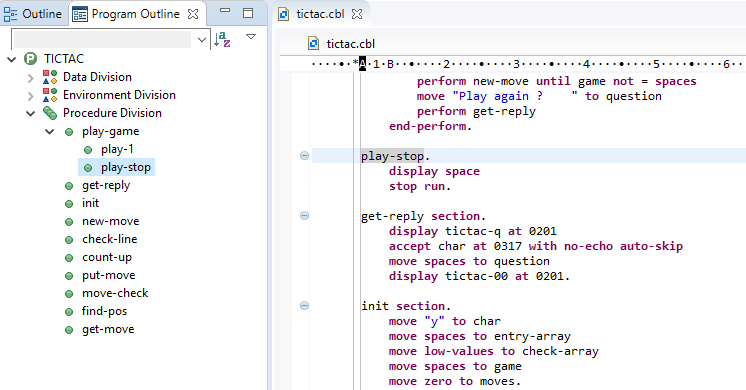This screenshot has height=390, width=746.
Task: Click the Data Division icon
Action: coord(50,77)
